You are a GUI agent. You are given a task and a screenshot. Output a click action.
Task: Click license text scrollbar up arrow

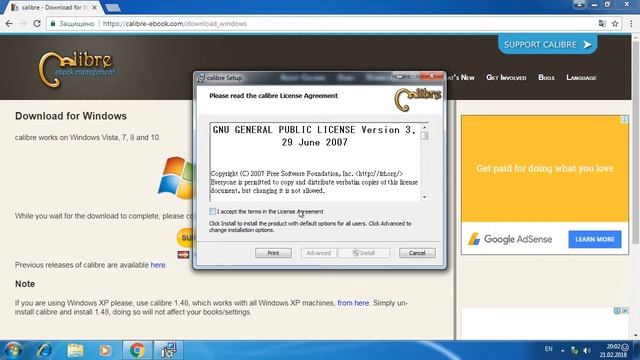pos(424,127)
